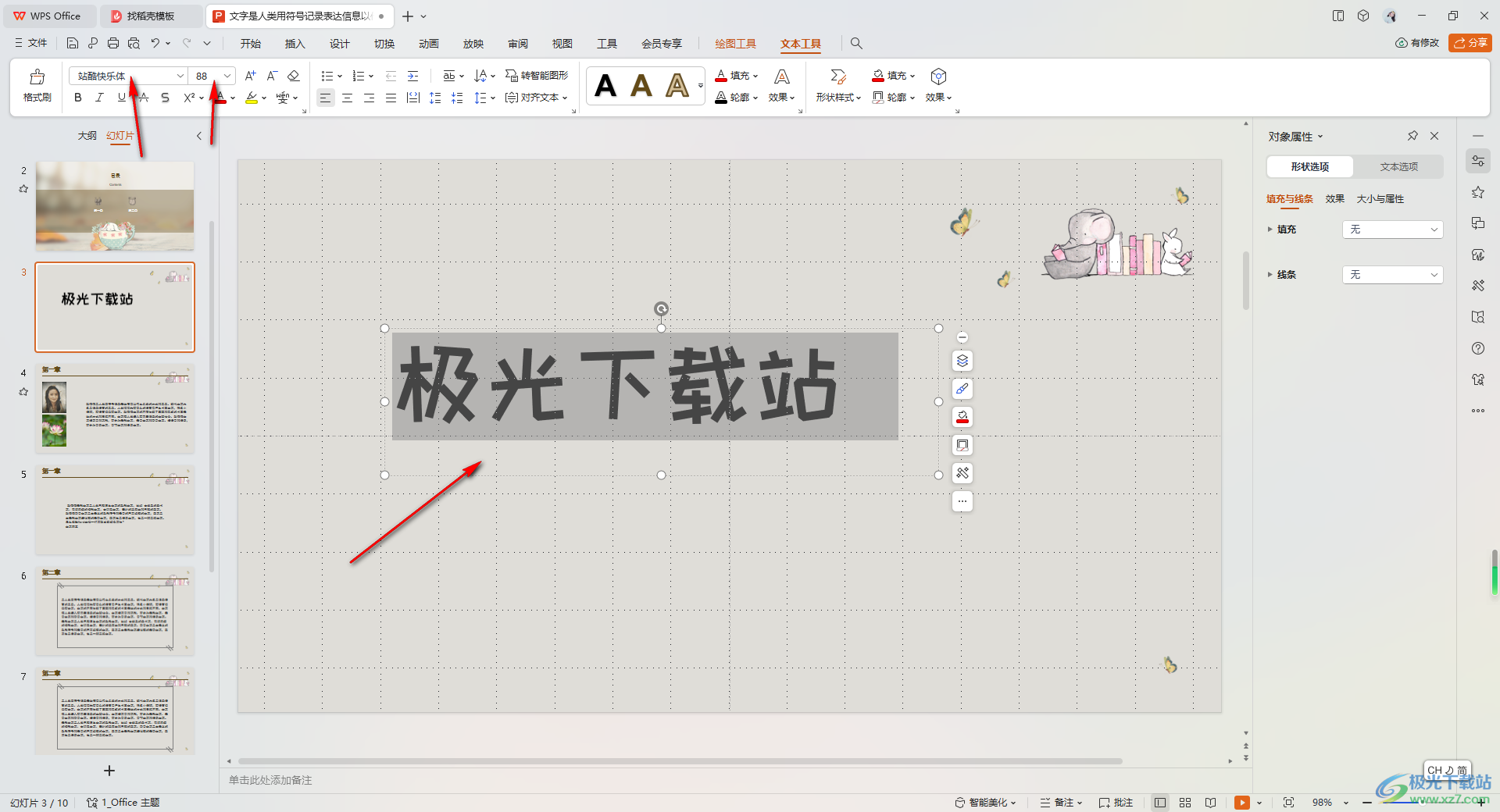Convert to smart graphic (转智能图形)
The image size is (1500, 812).
pos(537,76)
